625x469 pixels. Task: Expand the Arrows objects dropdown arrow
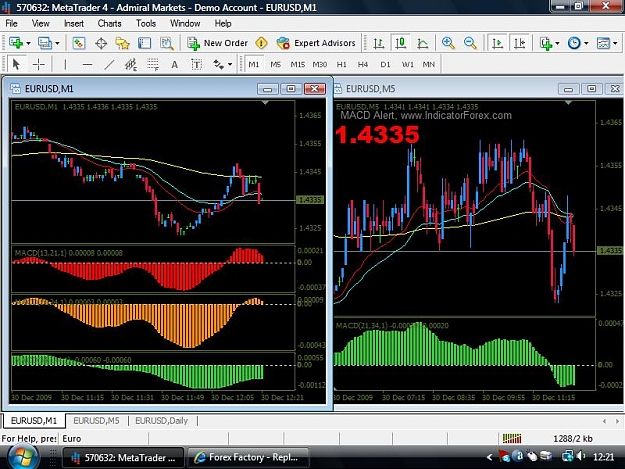(230, 65)
